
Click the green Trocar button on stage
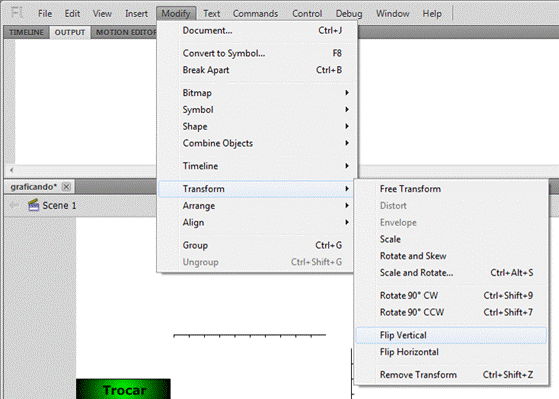point(123,389)
